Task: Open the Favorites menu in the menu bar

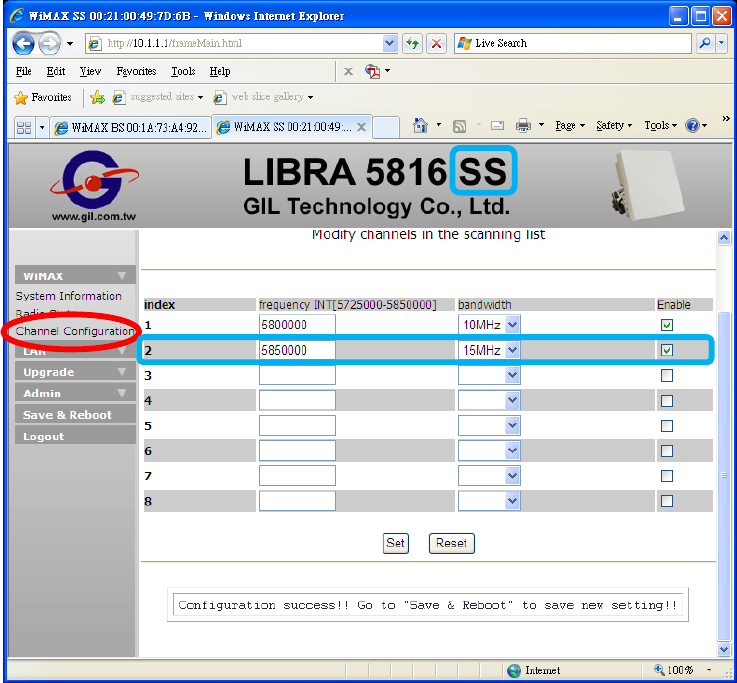Action: (x=136, y=71)
